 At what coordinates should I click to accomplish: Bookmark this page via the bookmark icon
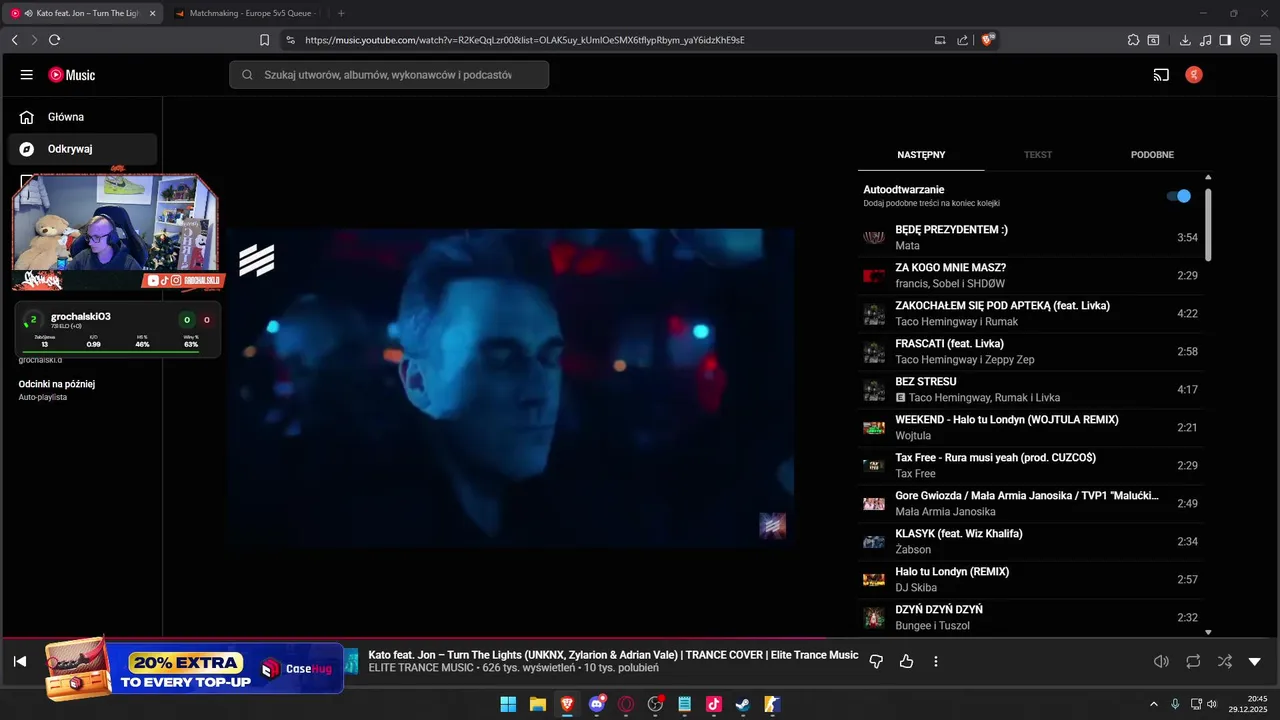point(264,40)
